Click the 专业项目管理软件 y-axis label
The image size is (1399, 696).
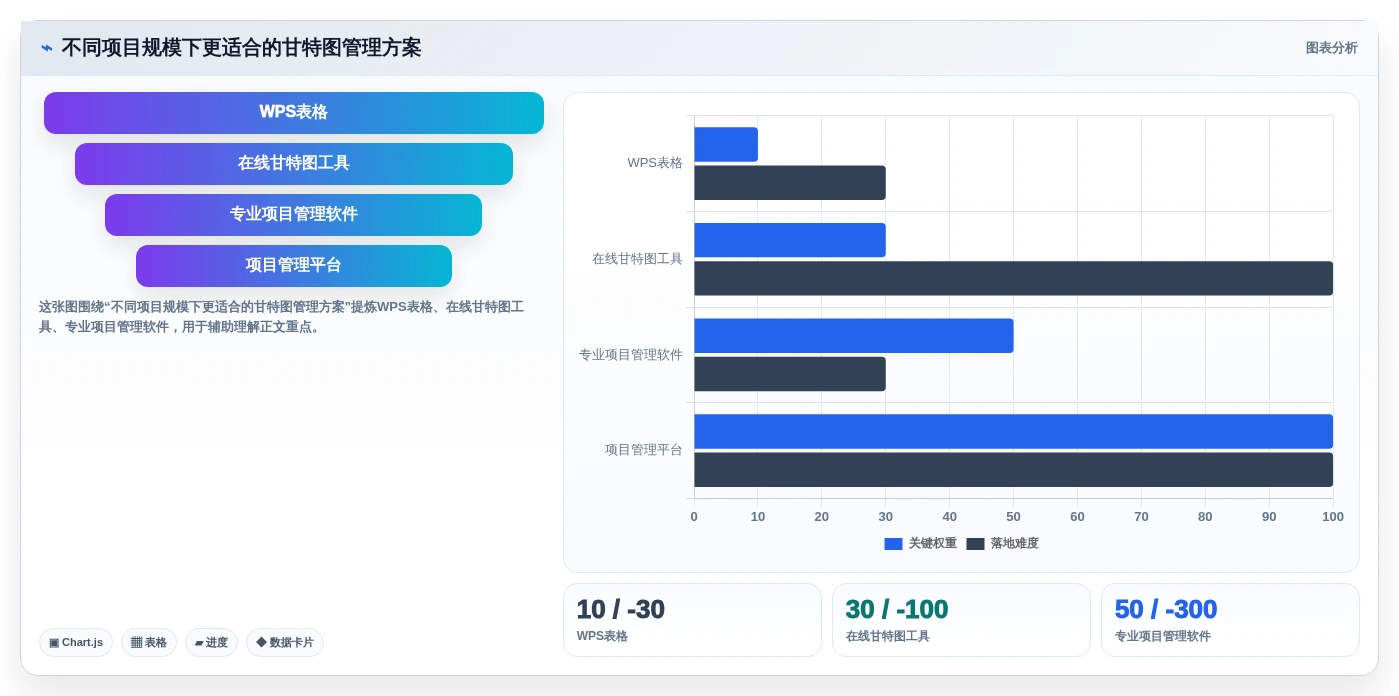pos(631,355)
